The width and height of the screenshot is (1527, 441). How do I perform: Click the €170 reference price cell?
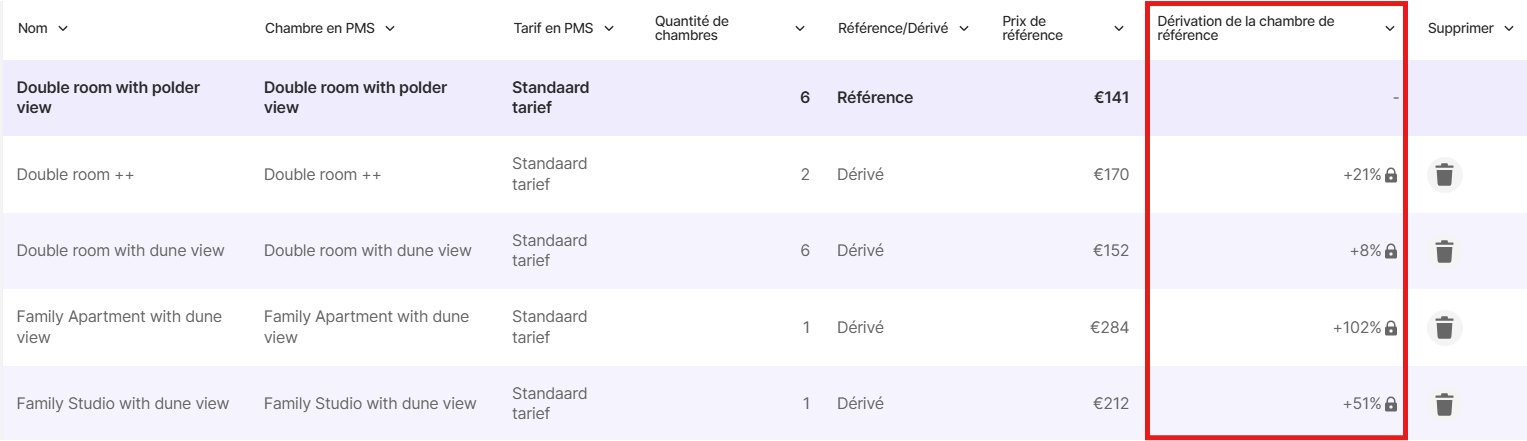(x=1110, y=175)
